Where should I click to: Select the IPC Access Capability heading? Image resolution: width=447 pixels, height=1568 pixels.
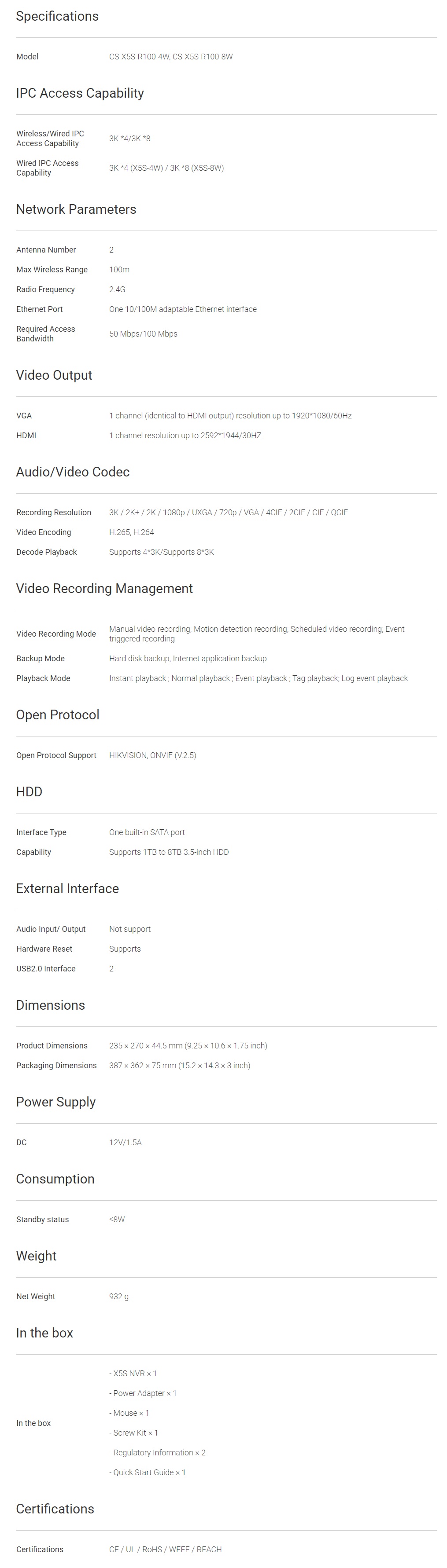[80, 93]
